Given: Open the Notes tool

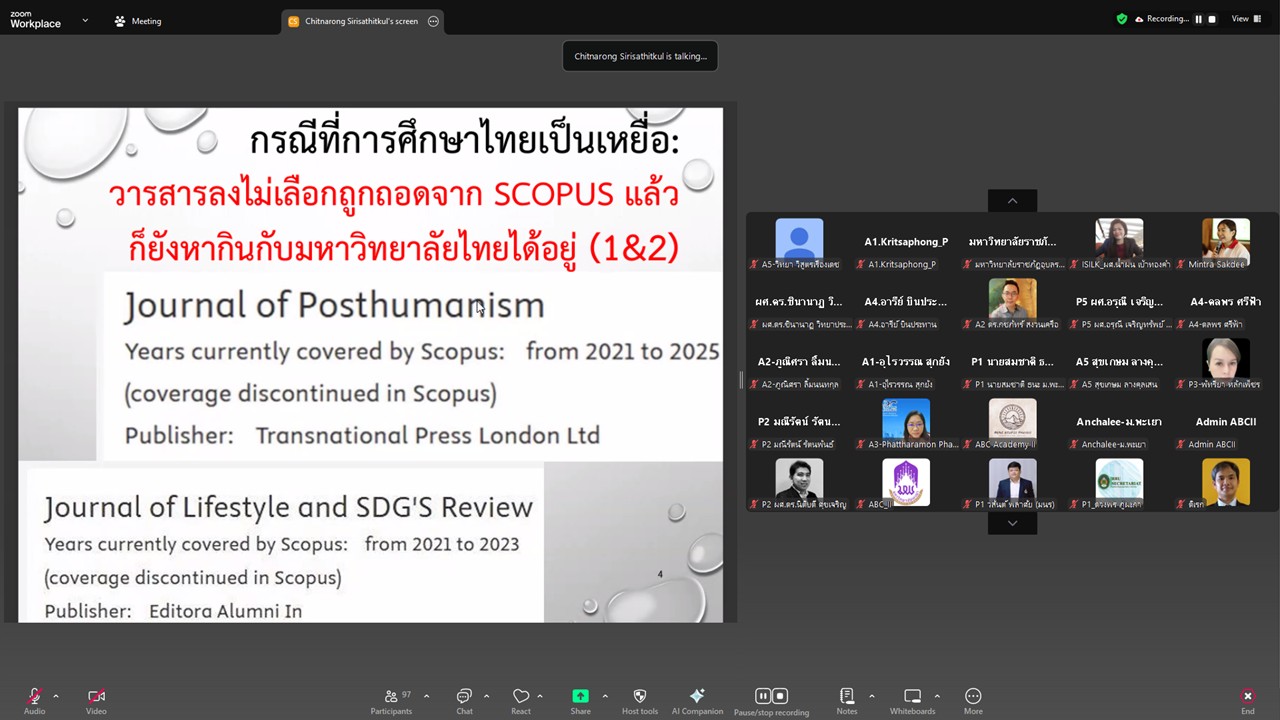Looking at the screenshot, I should [x=847, y=701].
